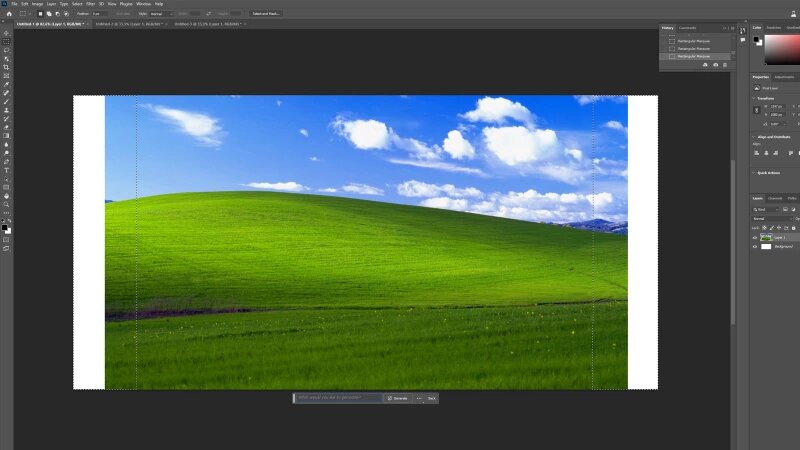Select the Rectangular Marquee tool in toolbar
800x450 pixels.
(6, 41)
